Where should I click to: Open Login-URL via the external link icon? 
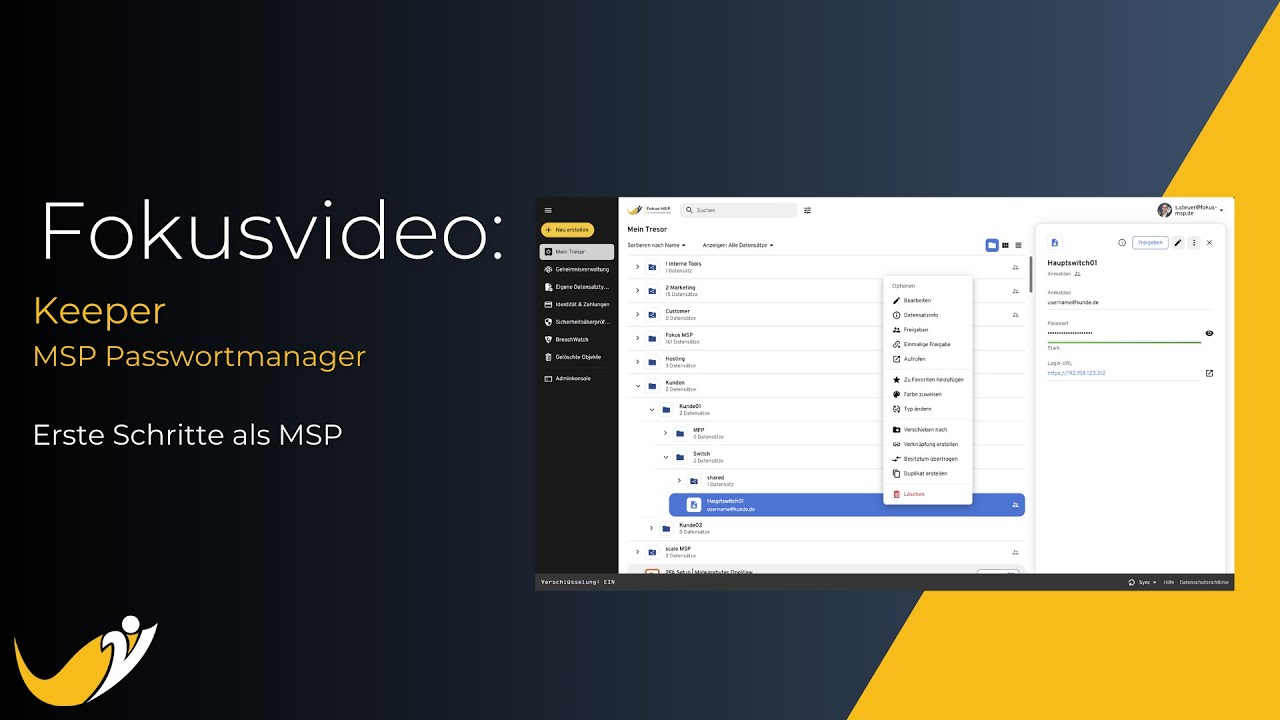point(1209,373)
